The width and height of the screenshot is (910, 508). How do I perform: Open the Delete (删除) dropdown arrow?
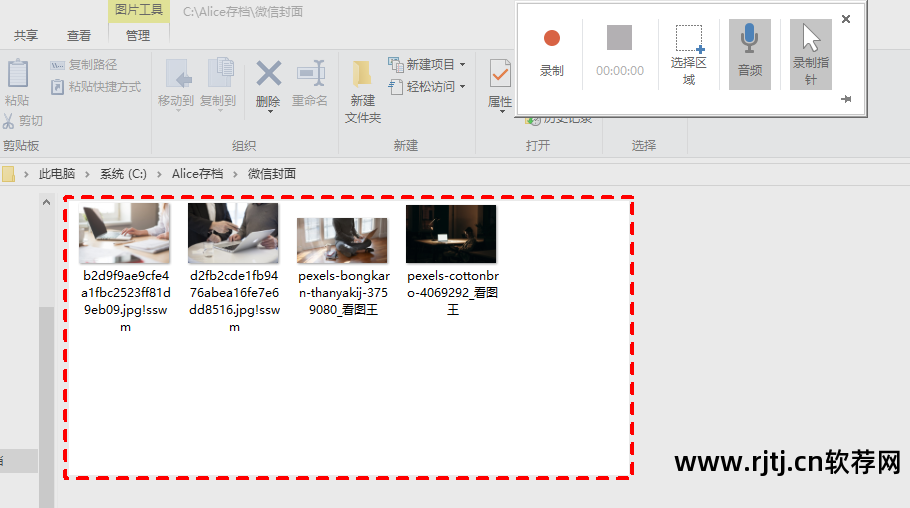click(270, 111)
